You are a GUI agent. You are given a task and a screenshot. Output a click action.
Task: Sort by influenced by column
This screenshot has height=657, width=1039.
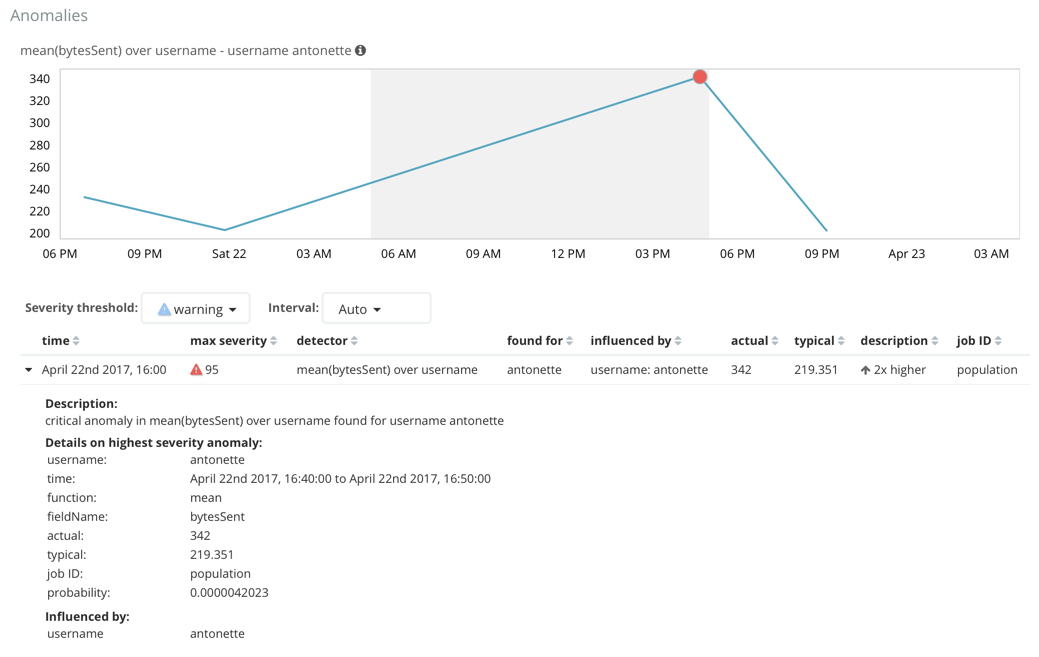[x=678, y=341]
